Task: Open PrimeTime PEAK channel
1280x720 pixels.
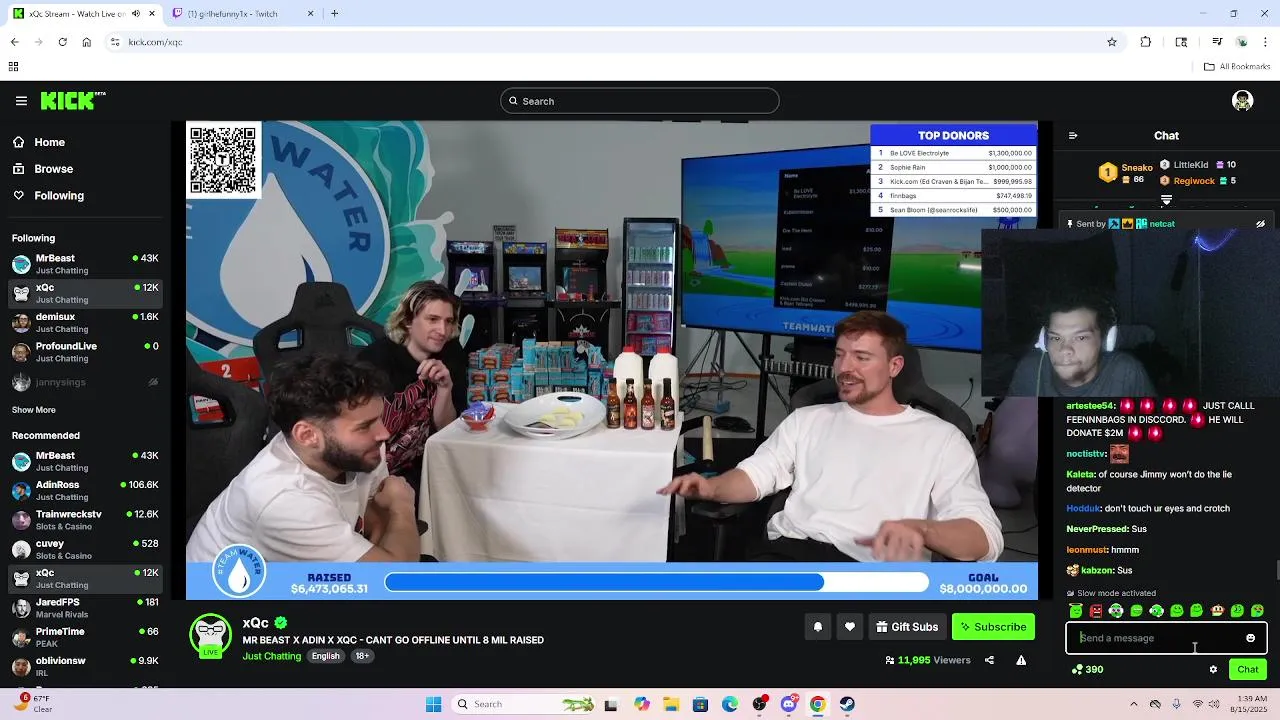Action: point(86,637)
